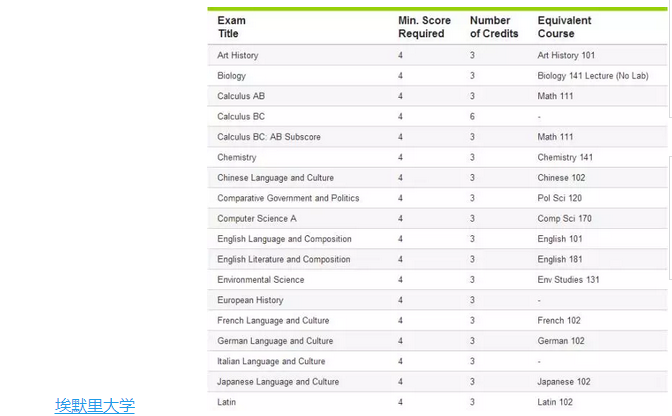Click the Calculus AB row title
Screen dimensions: 672x416
(x=241, y=96)
